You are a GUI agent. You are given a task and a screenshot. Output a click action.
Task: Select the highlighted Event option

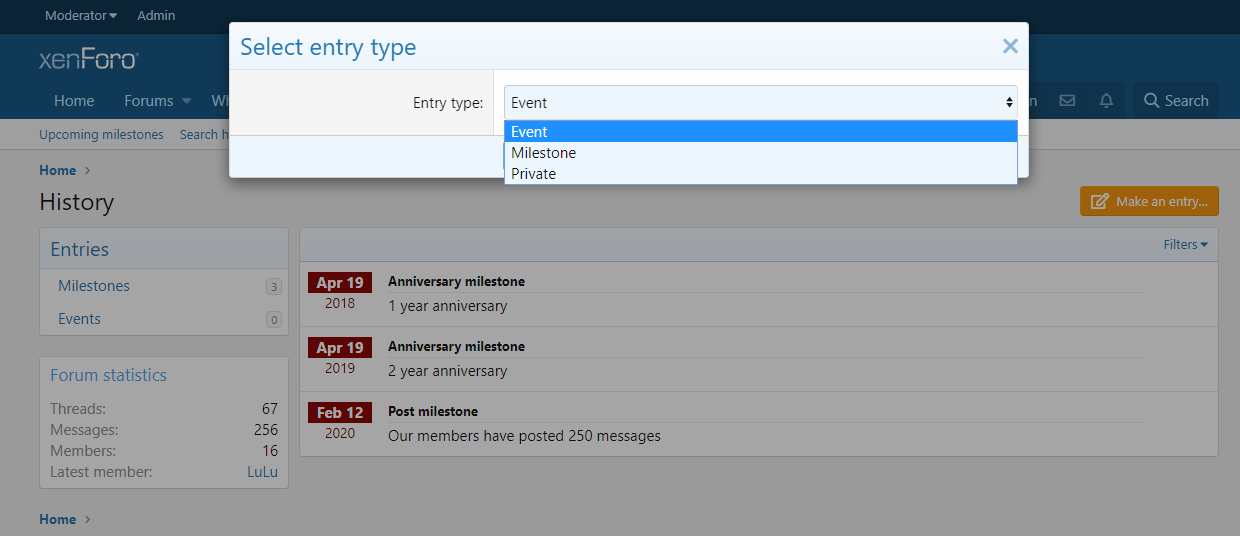(x=529, y=132)
